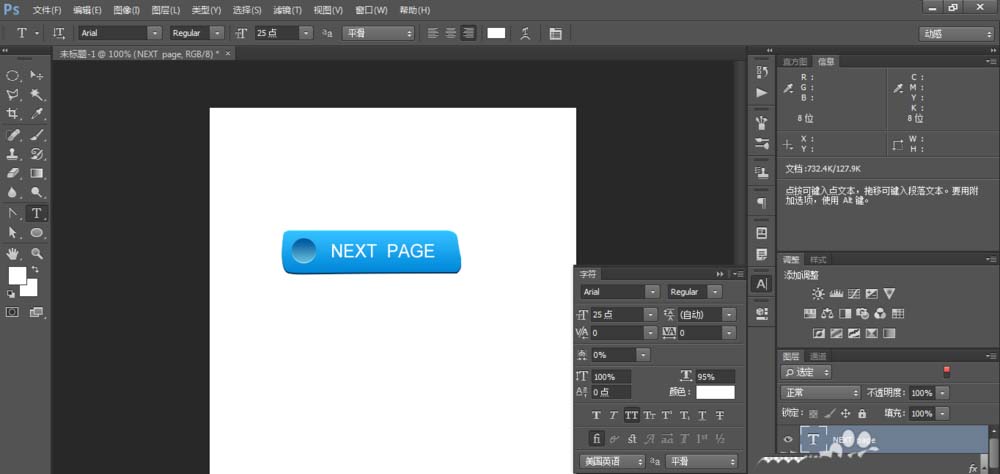Click the 100% vertical scale field in the Character panel
1000x474 pixels.
coord(610,376)
